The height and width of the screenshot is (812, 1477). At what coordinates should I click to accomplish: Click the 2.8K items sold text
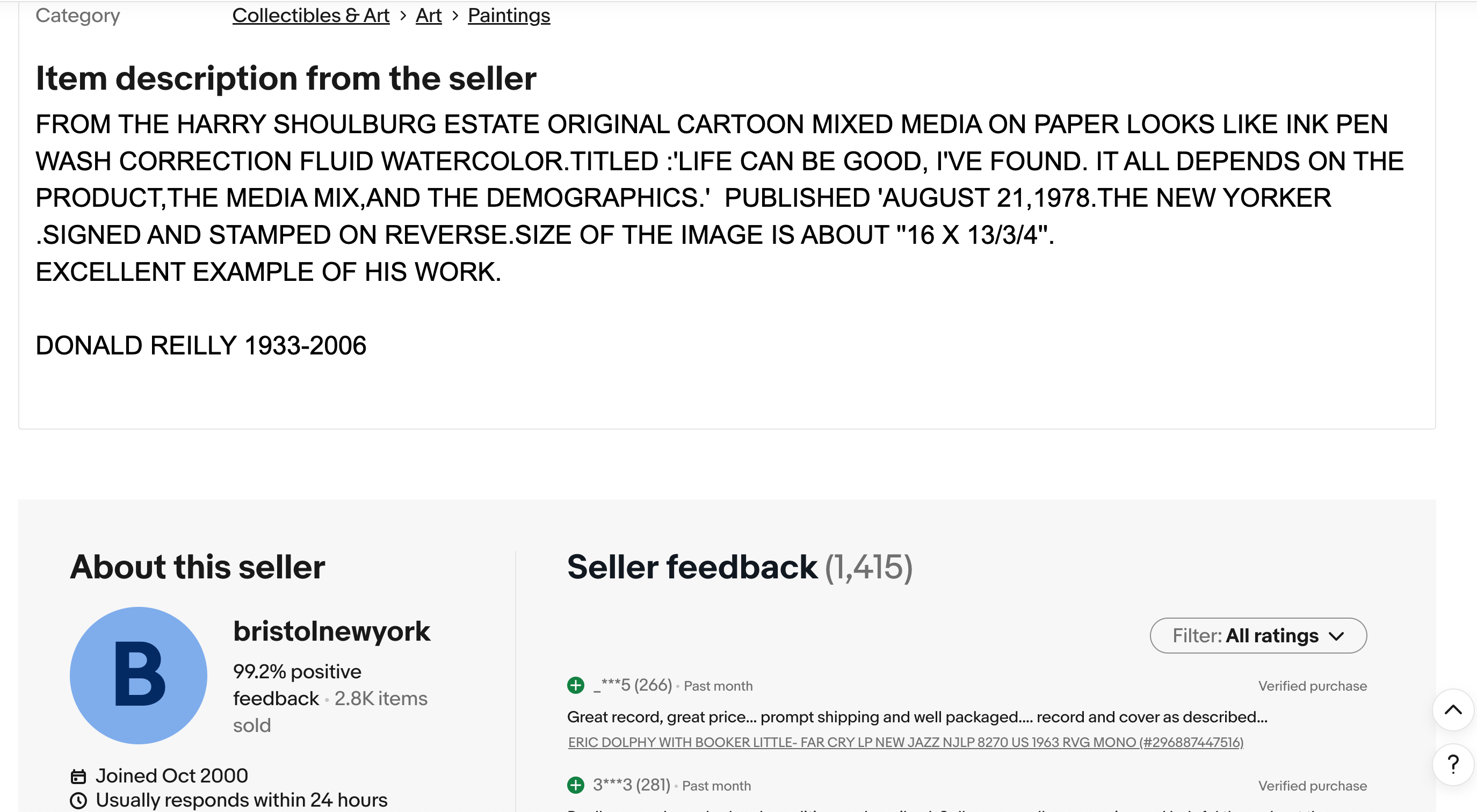(x=381, y=699)
